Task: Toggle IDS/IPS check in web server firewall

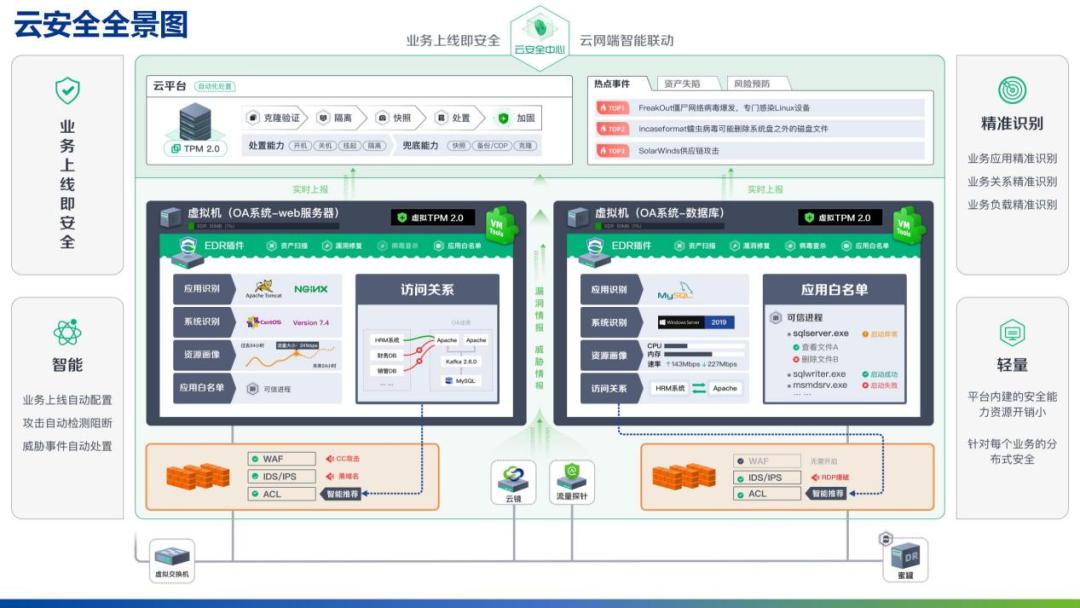Action: coord(254,477)
